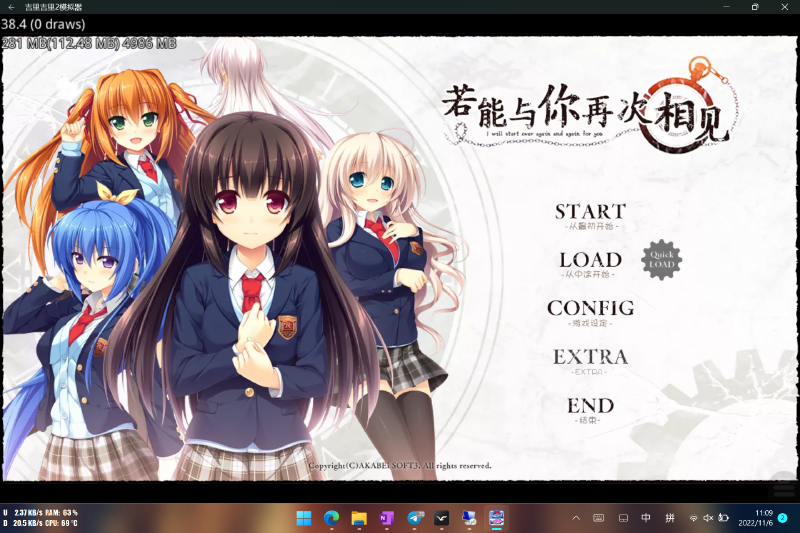
Task: Open File Explorer from the taskbar
Action: pyautogui.click(x=359, y=518)
